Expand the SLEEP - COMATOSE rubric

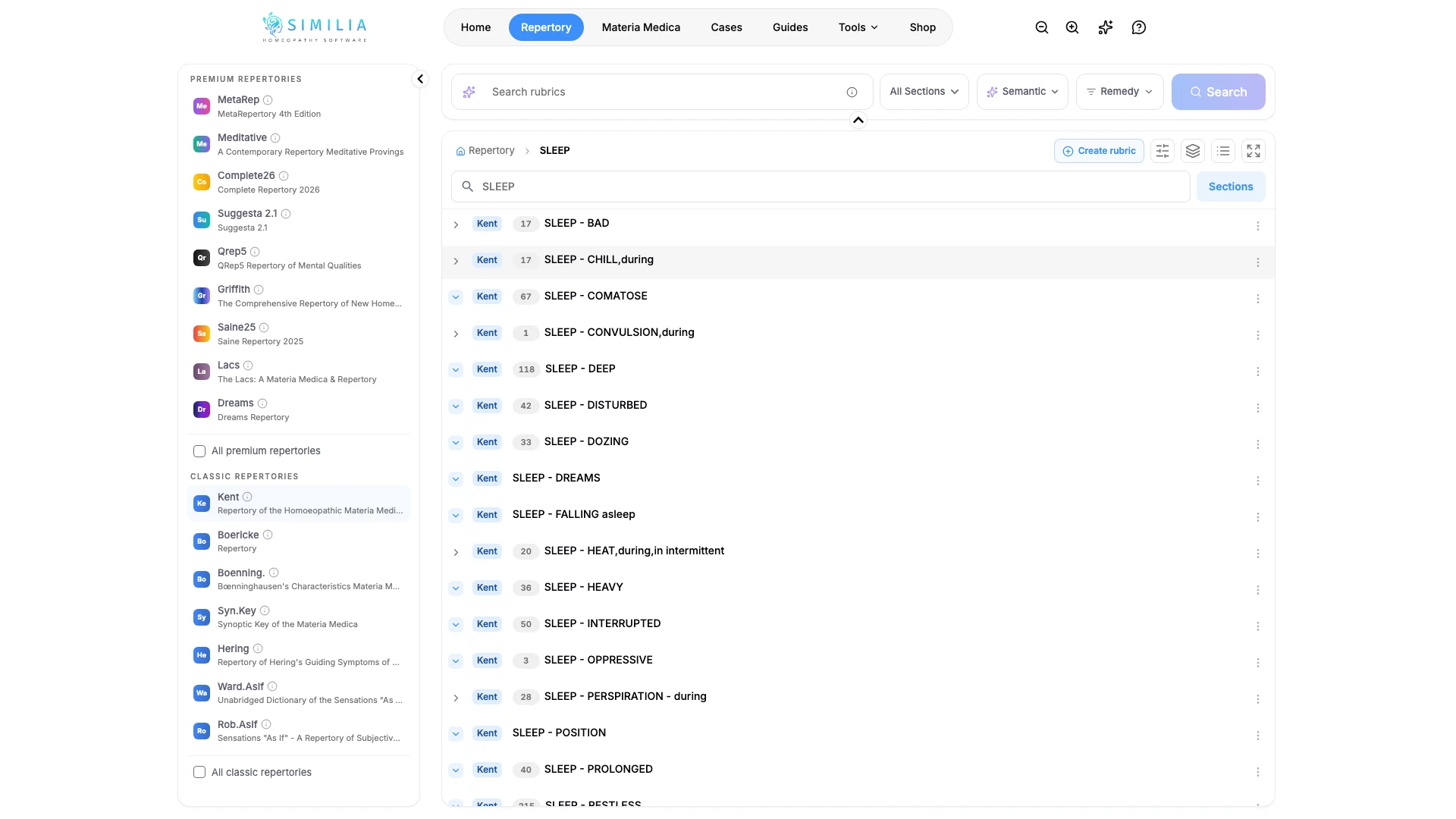456,297
